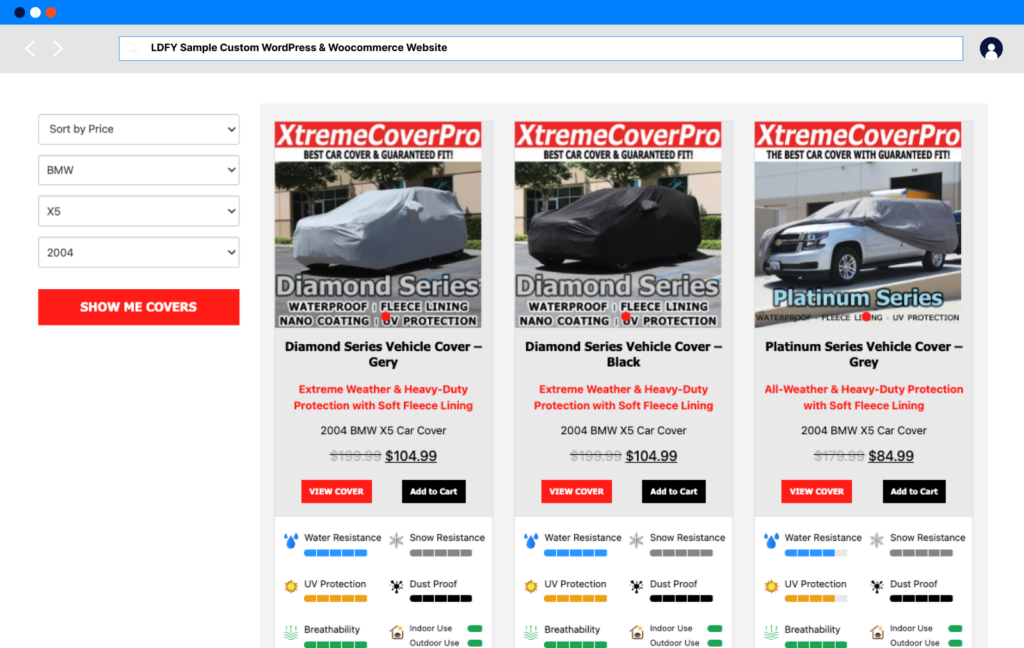Click Water Resistance rating bar on Diamond Gery
This screenshot has height=648, width=1024.
[x=336, y=553]
